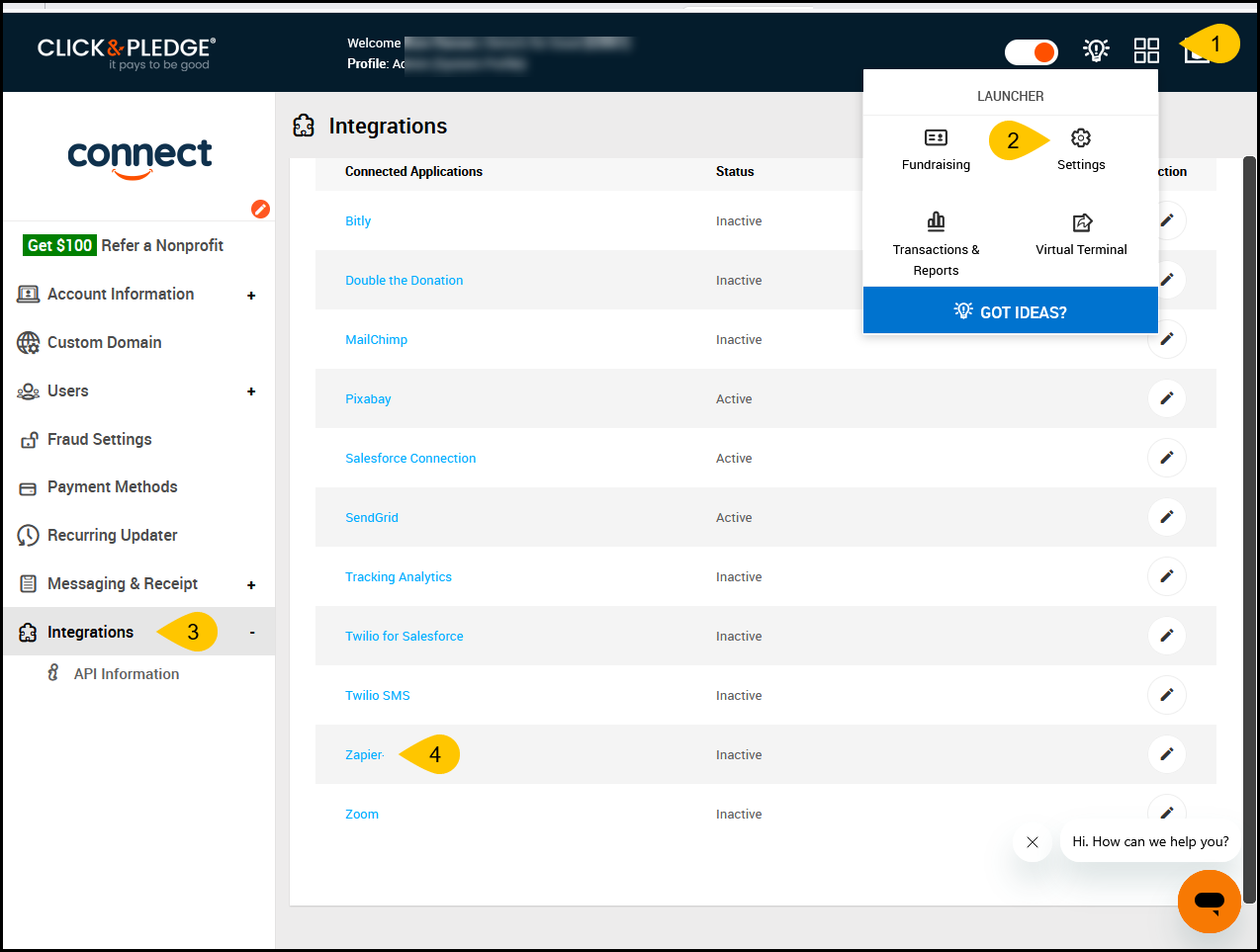Open the Salesforce Connection link
Image resolution: width=1260 pixels, height=952 pixels.
(x=410, y=458)
